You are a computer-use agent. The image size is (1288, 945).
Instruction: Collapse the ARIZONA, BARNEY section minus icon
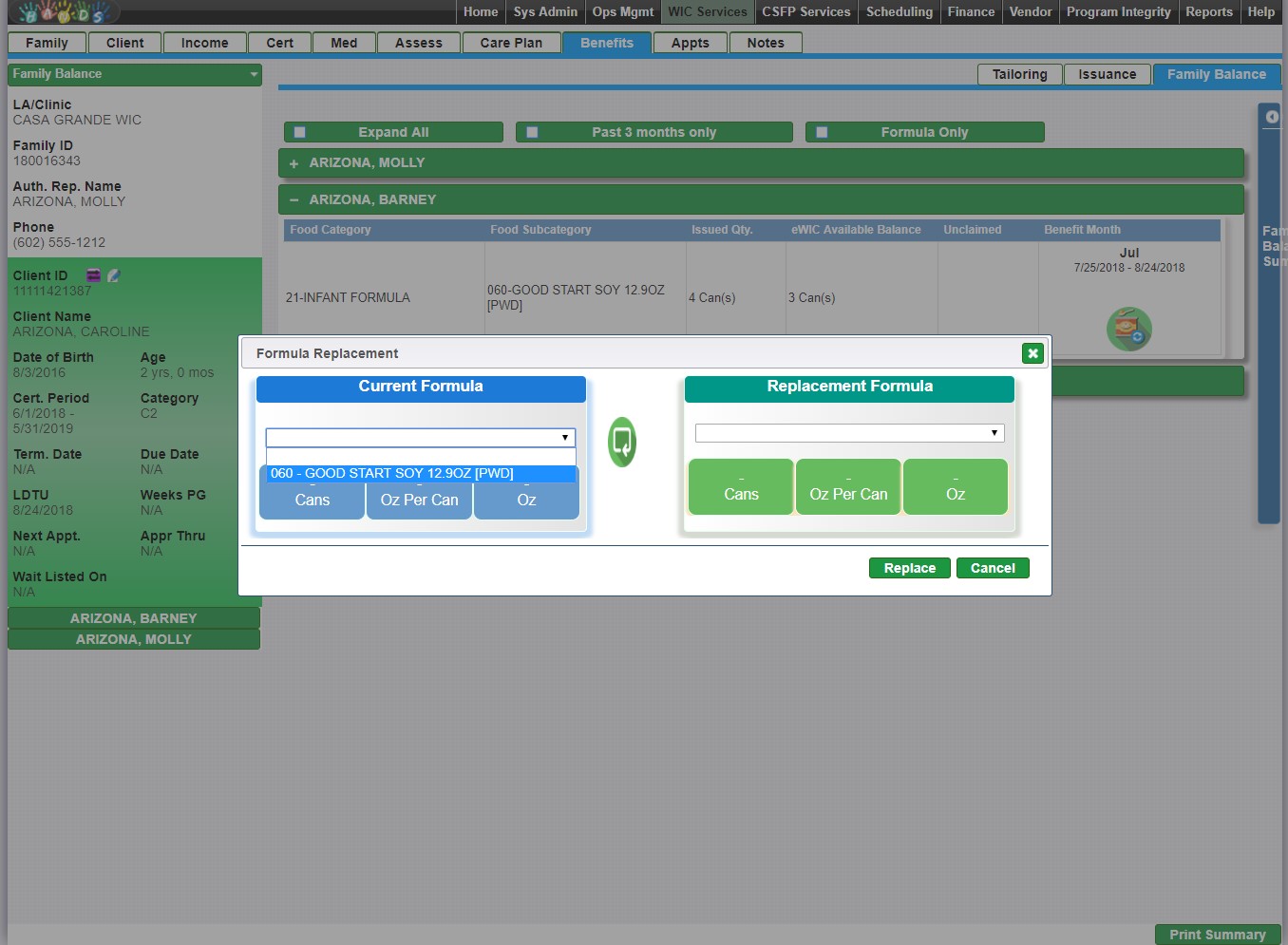(294, 200)
